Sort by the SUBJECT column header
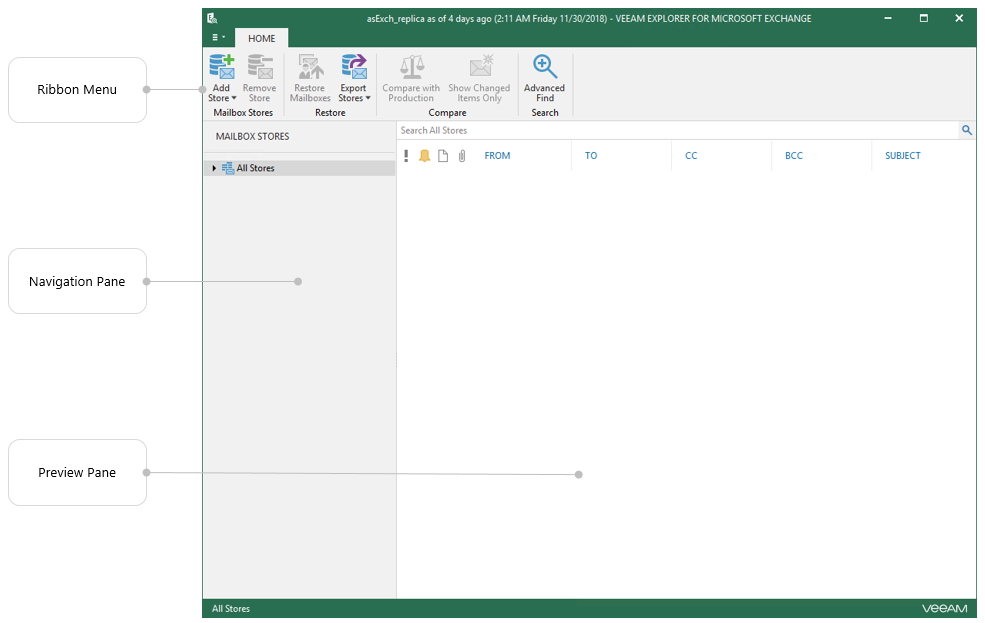The image size is (985, 623). point(903,156)
